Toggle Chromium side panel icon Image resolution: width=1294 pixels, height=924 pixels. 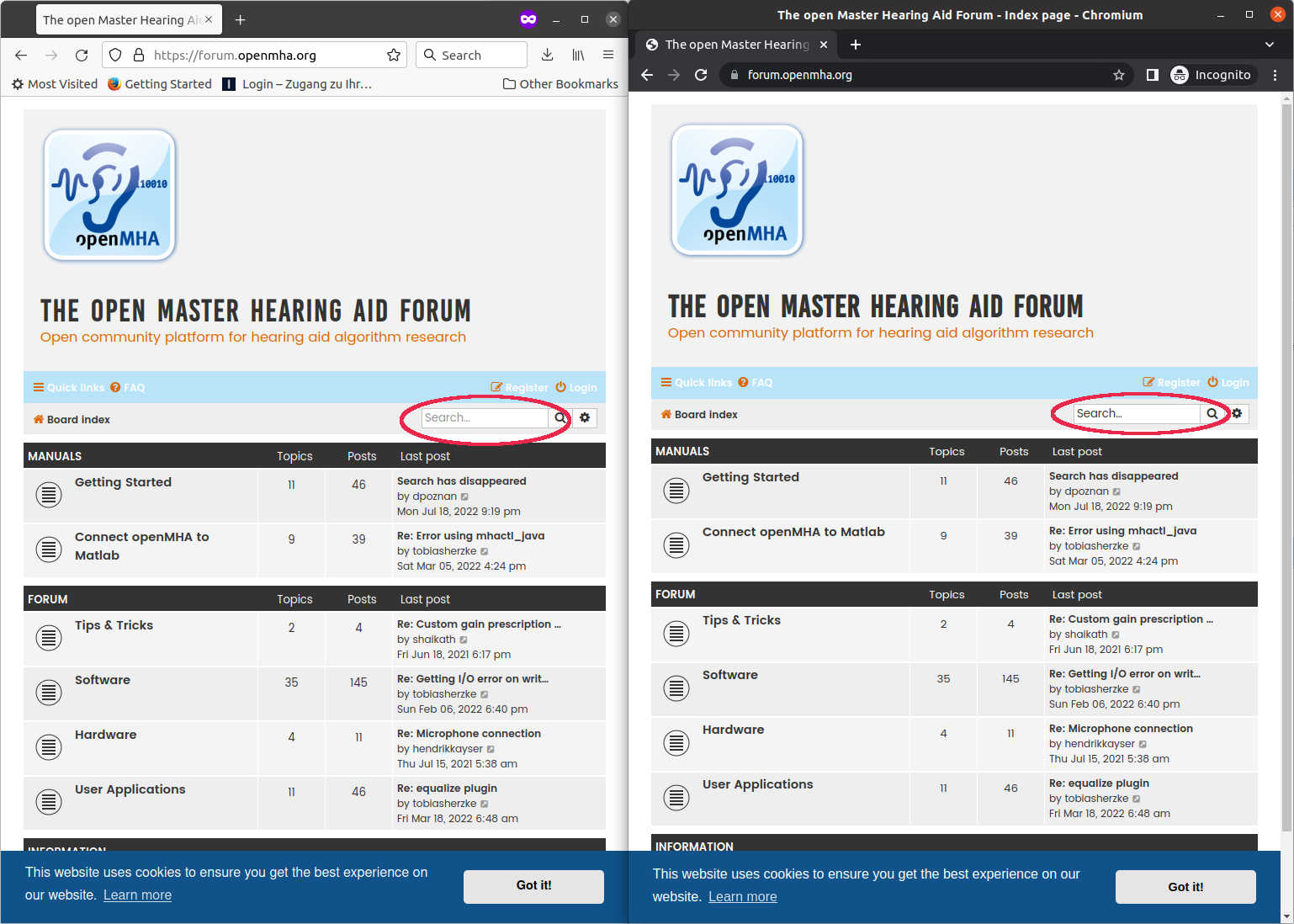click(1153, 75)
